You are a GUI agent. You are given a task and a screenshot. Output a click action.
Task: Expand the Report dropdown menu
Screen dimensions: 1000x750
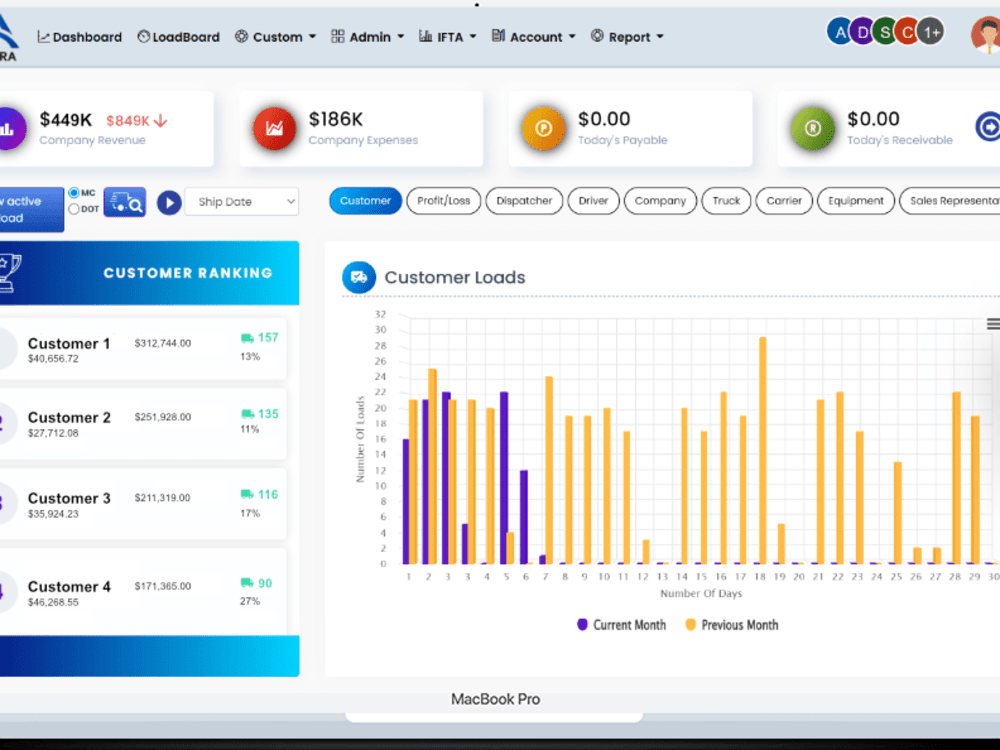627,37
